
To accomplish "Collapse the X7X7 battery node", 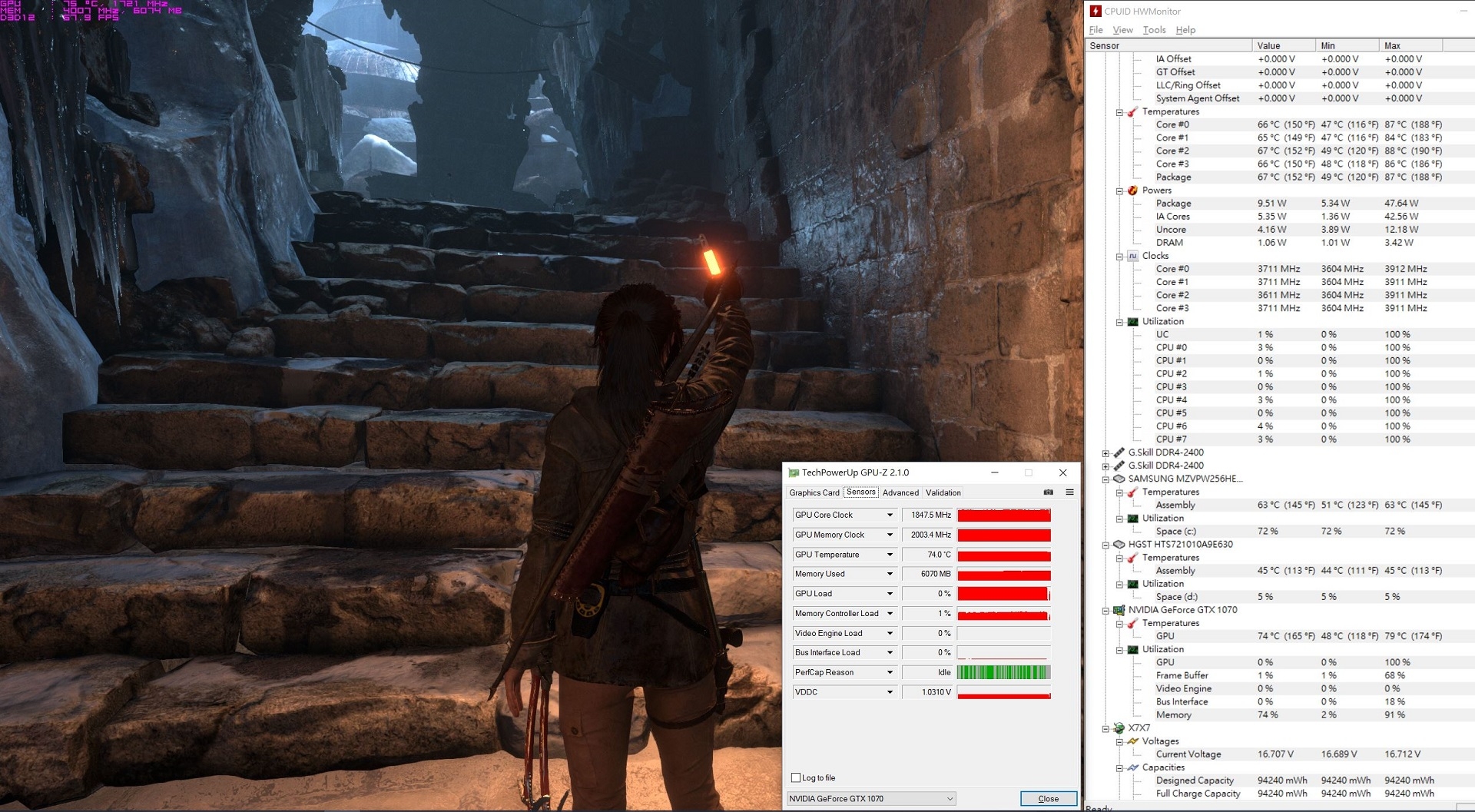I will point(1105,729).
